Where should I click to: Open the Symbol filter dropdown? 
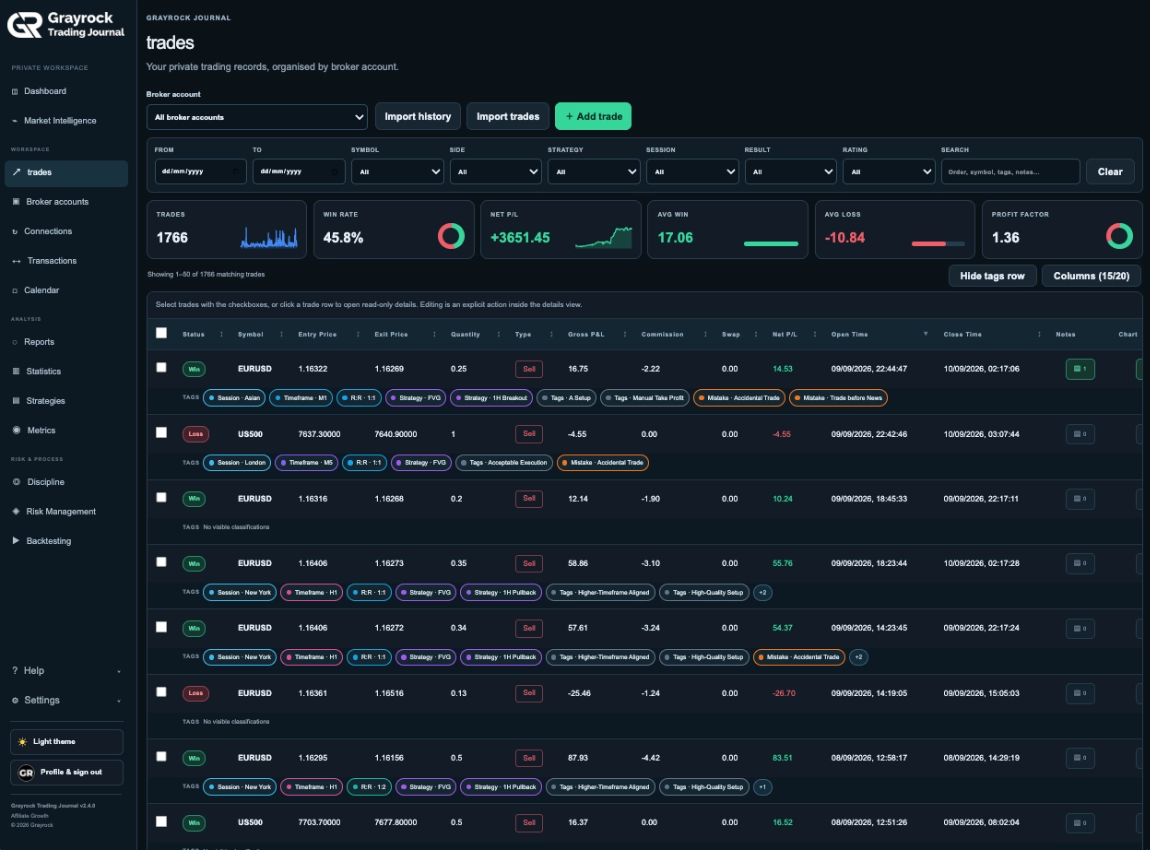click(397, 172)
